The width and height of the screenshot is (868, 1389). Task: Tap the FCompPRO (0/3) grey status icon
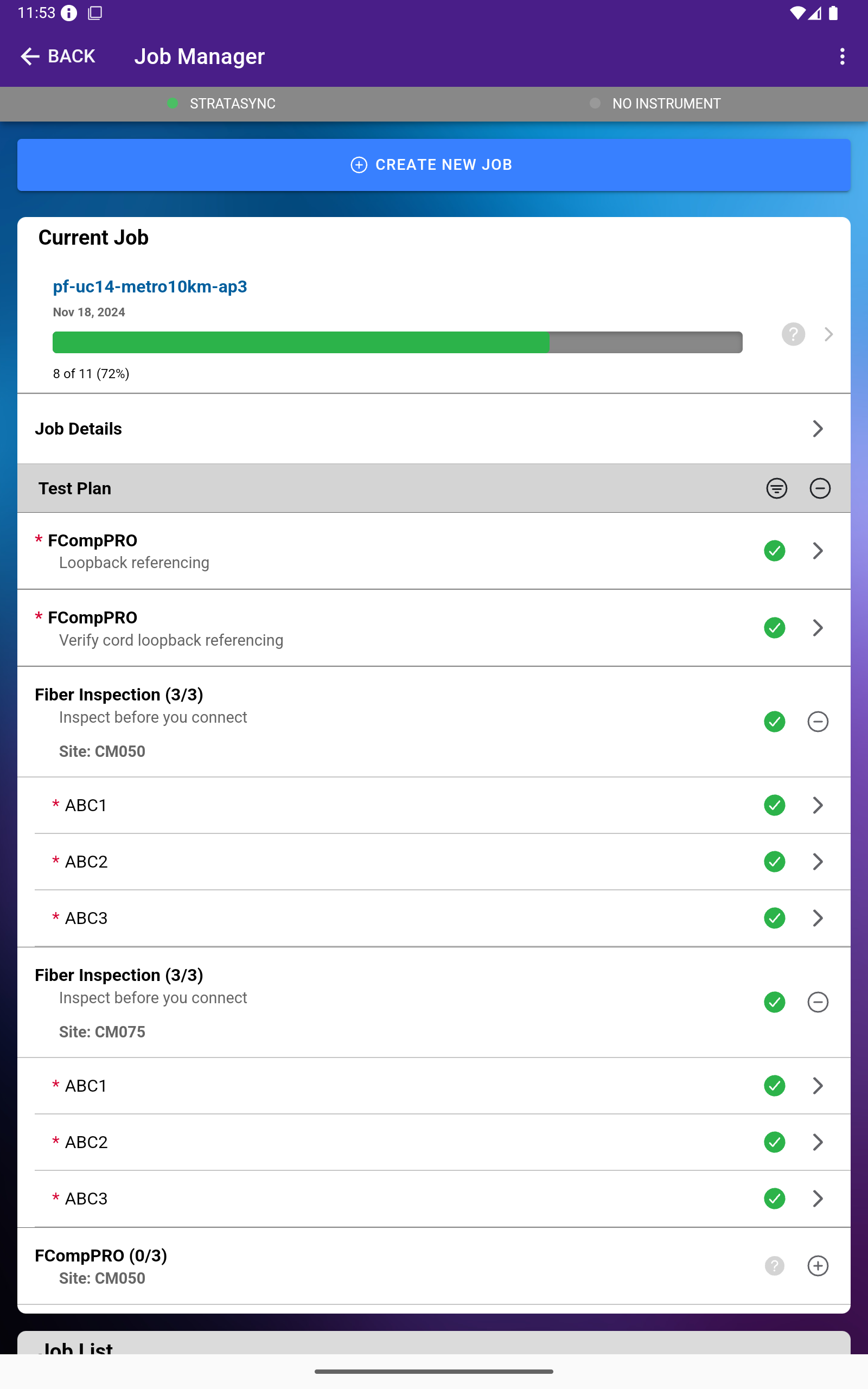point(775,1266)
